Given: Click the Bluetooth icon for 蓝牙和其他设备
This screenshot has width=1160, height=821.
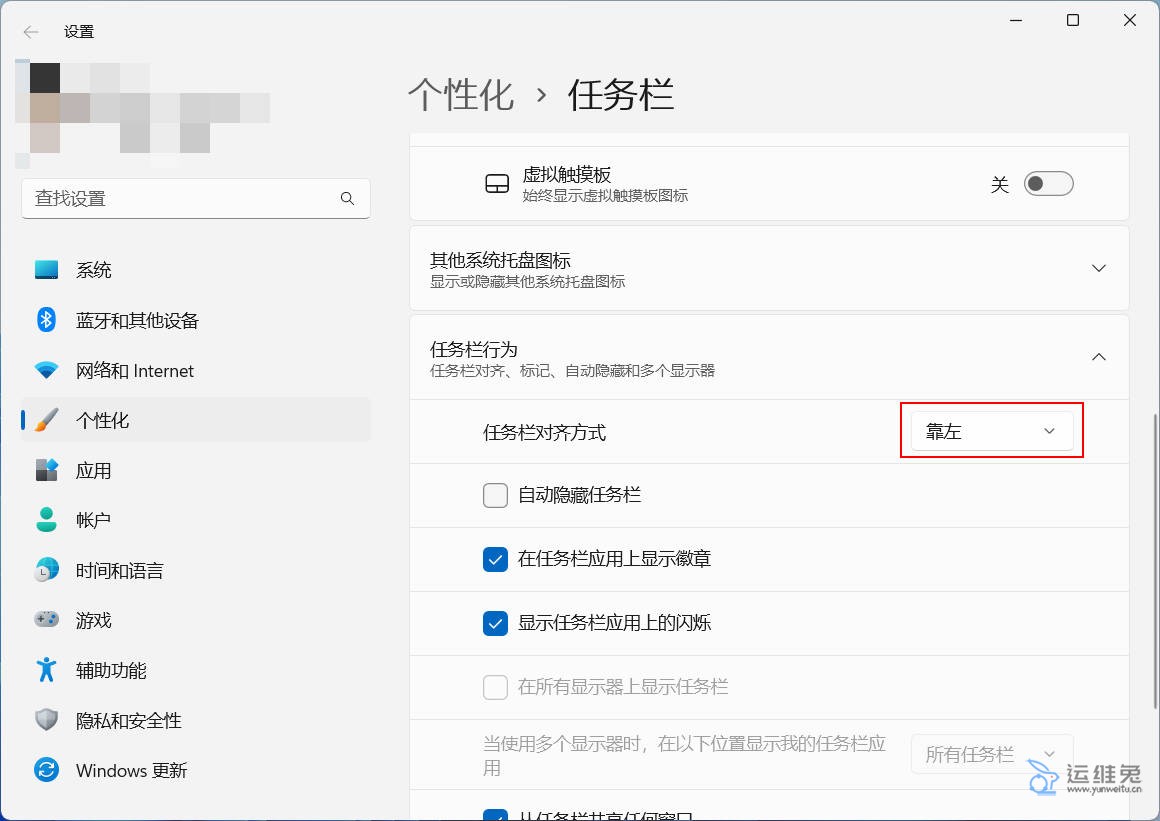Looking at the screenshot, I should tap(46, 320).
